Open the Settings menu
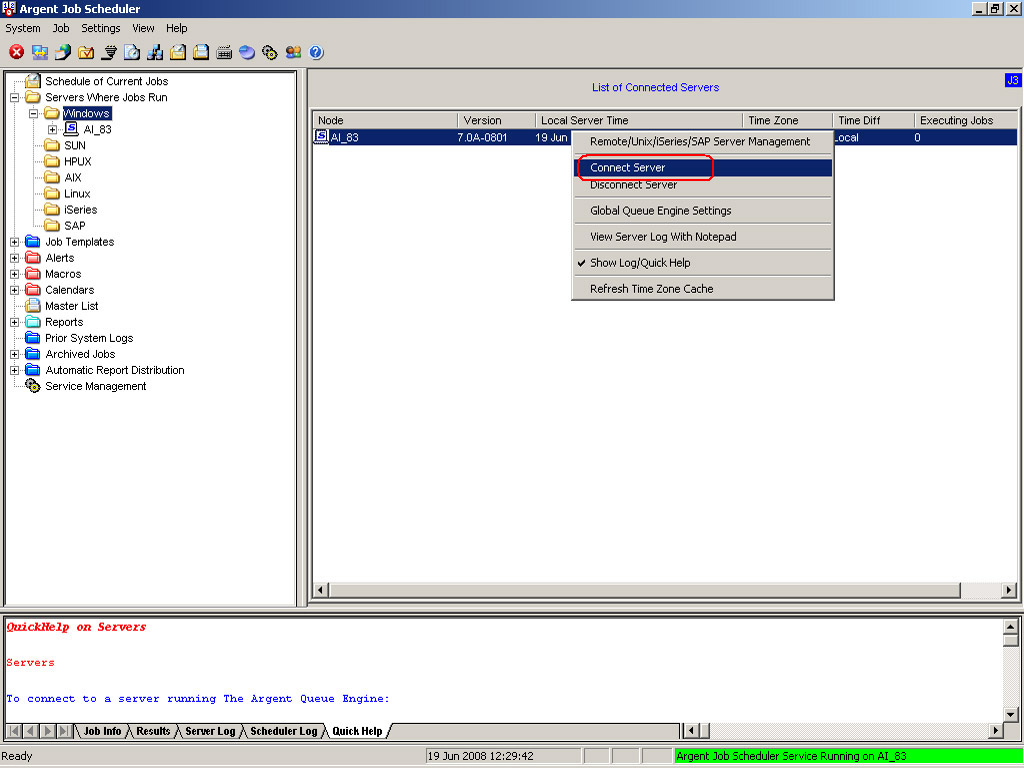The width and height of the screenshot is (1024, 768). tap(100, 28)
